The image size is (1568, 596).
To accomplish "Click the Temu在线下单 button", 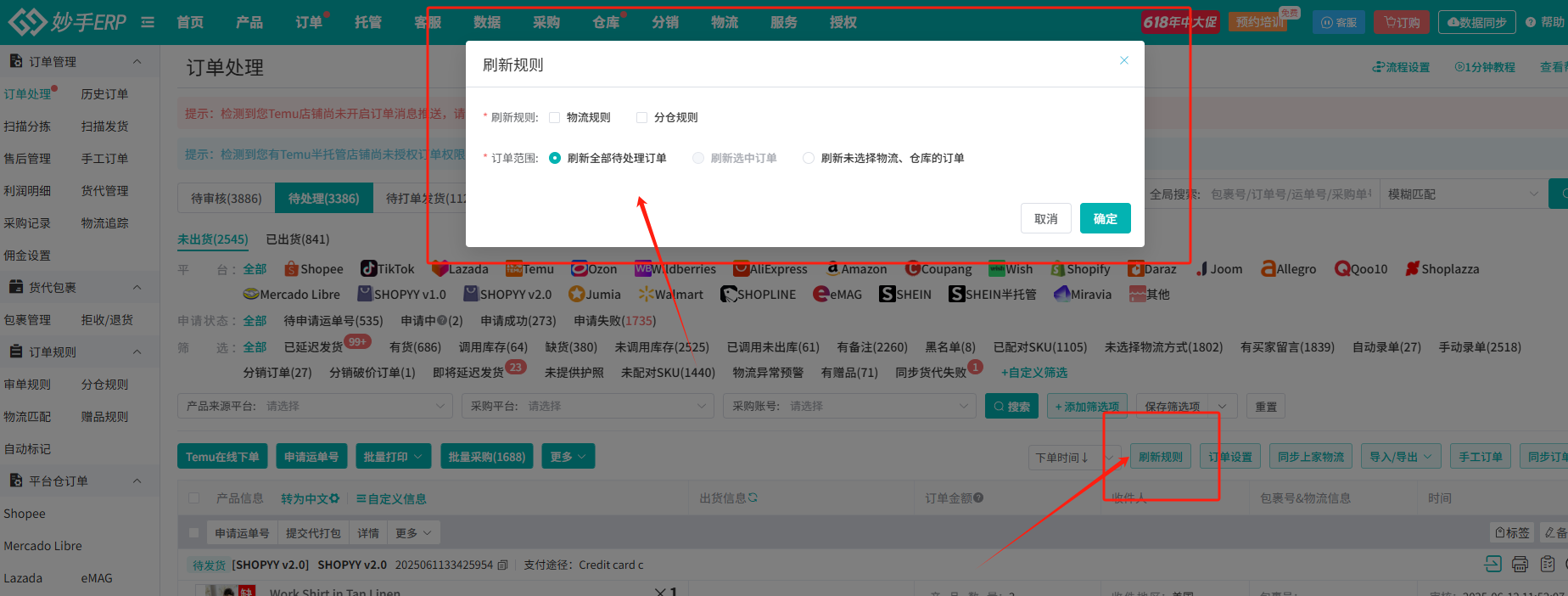I will coord(222,457).
